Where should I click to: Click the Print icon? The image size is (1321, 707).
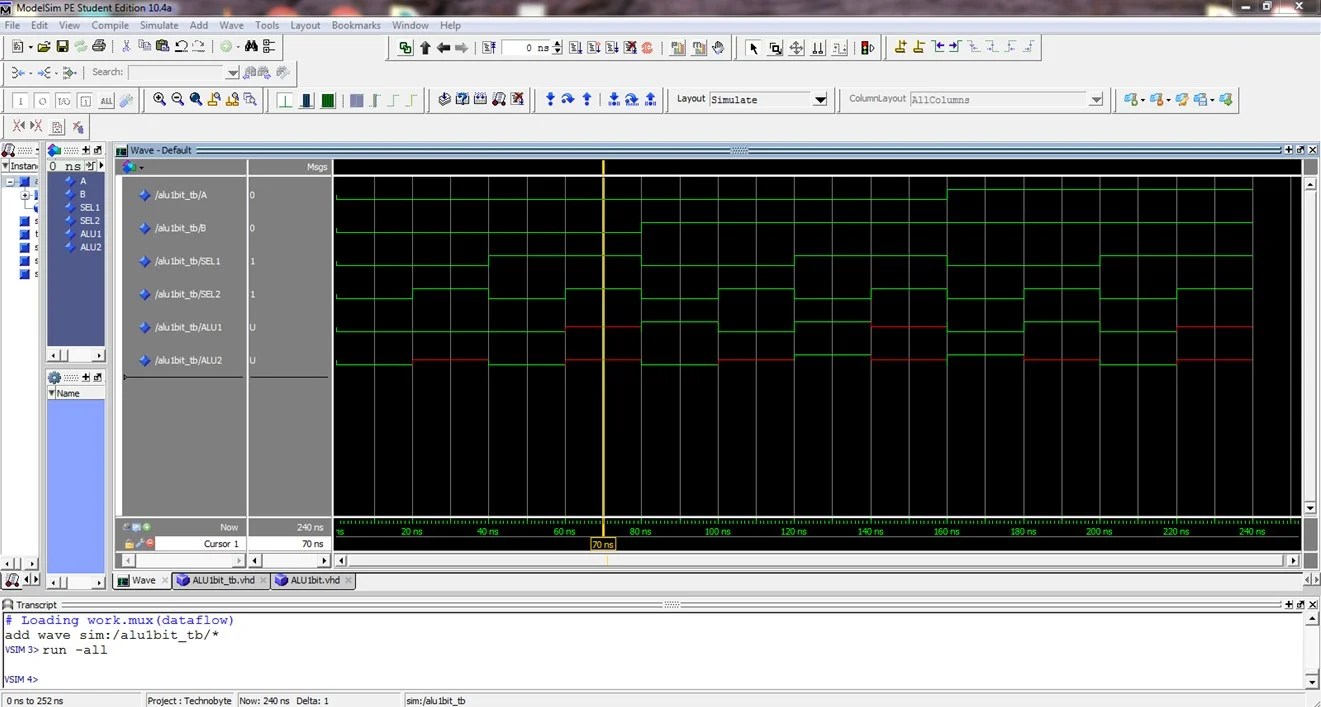click(x=98, y=47)
